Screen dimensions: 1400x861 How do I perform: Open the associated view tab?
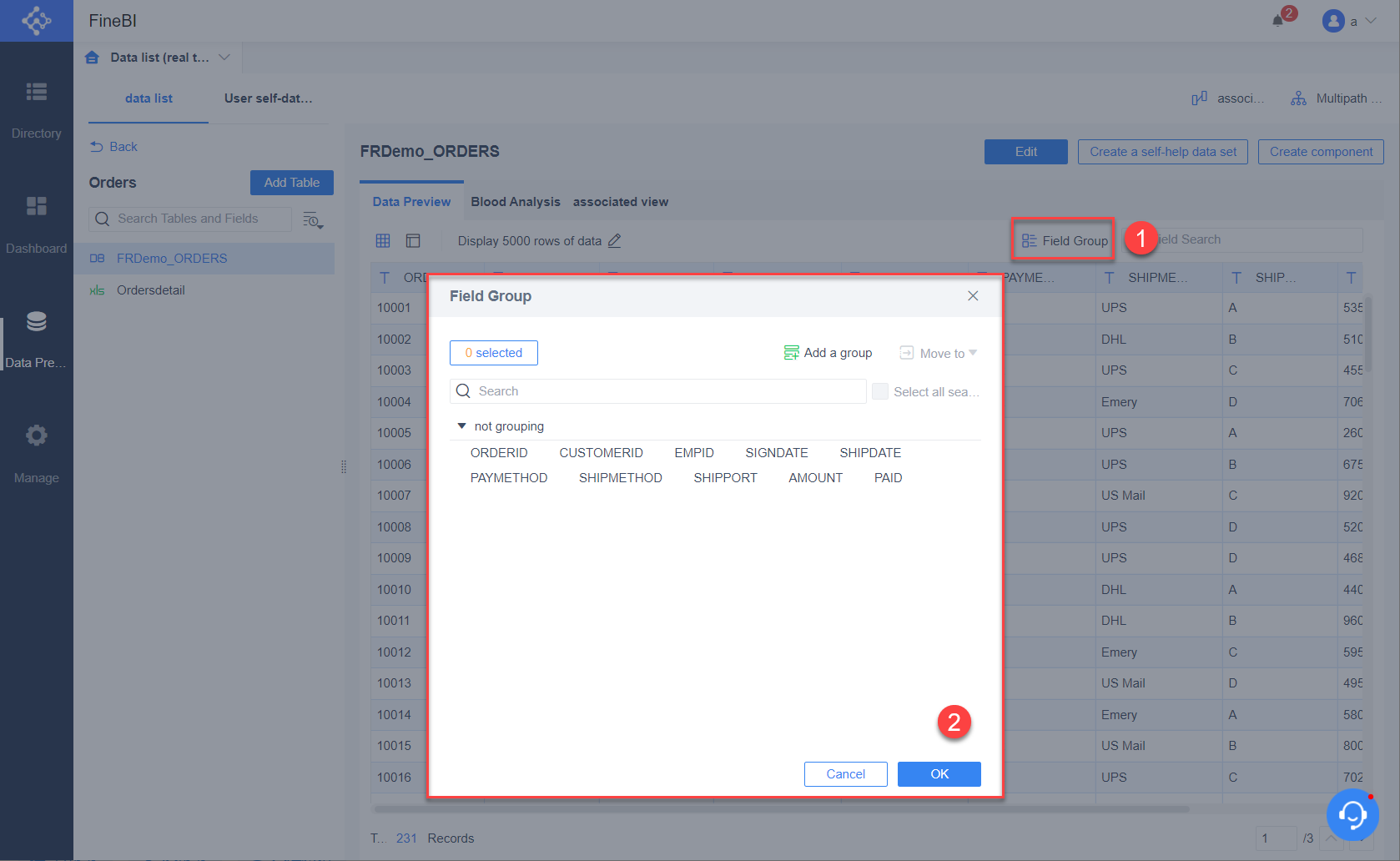point(621,202)
